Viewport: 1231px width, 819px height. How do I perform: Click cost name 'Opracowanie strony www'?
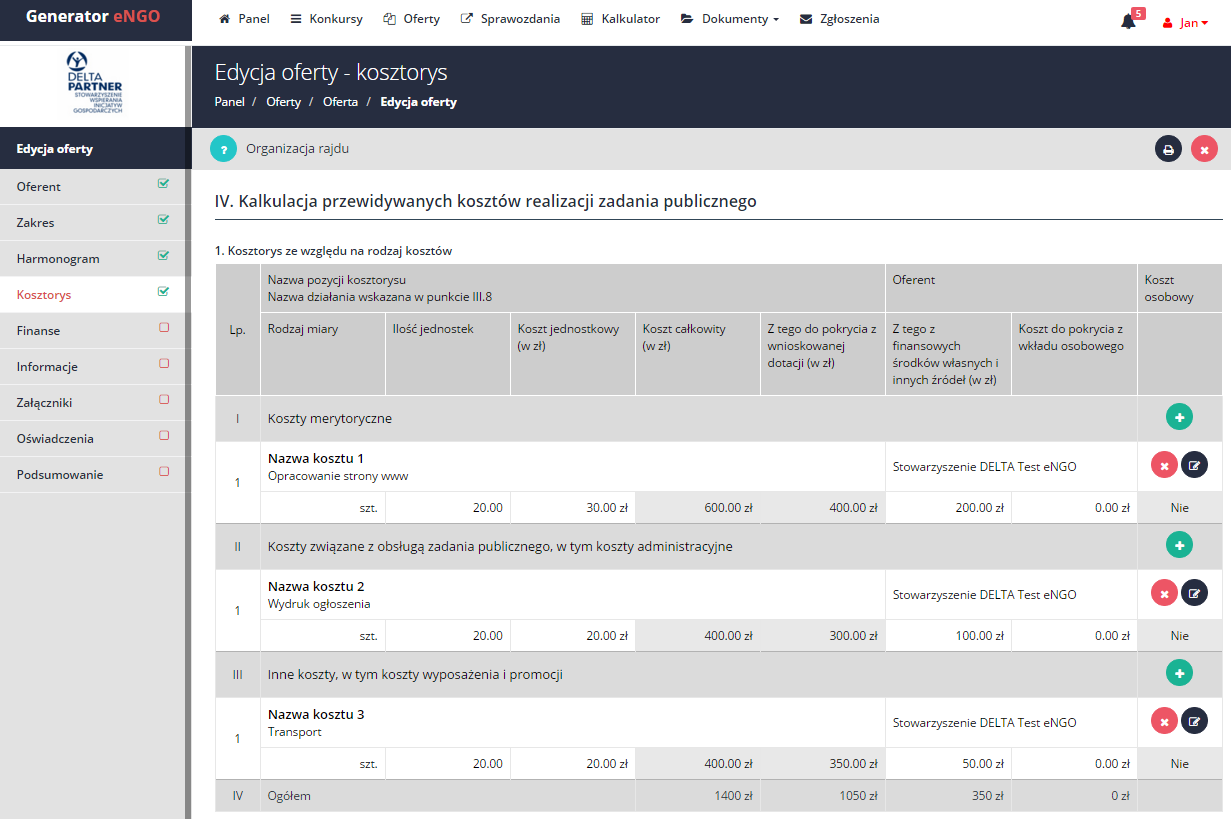338,476
